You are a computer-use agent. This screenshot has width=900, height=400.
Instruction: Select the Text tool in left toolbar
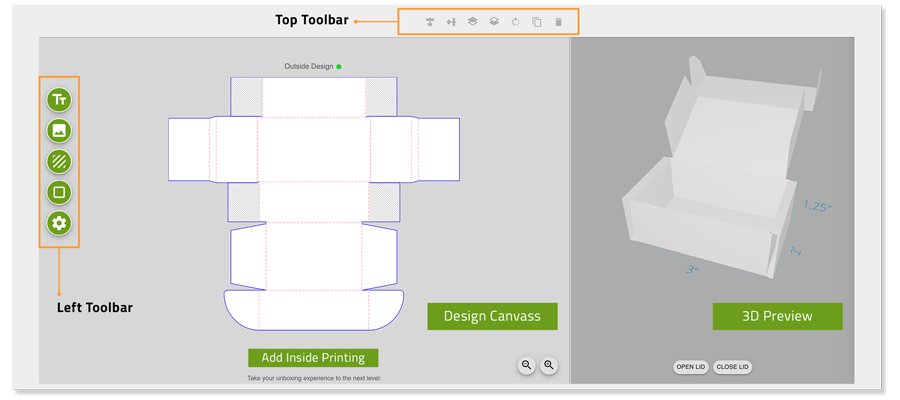coord(59,100)
